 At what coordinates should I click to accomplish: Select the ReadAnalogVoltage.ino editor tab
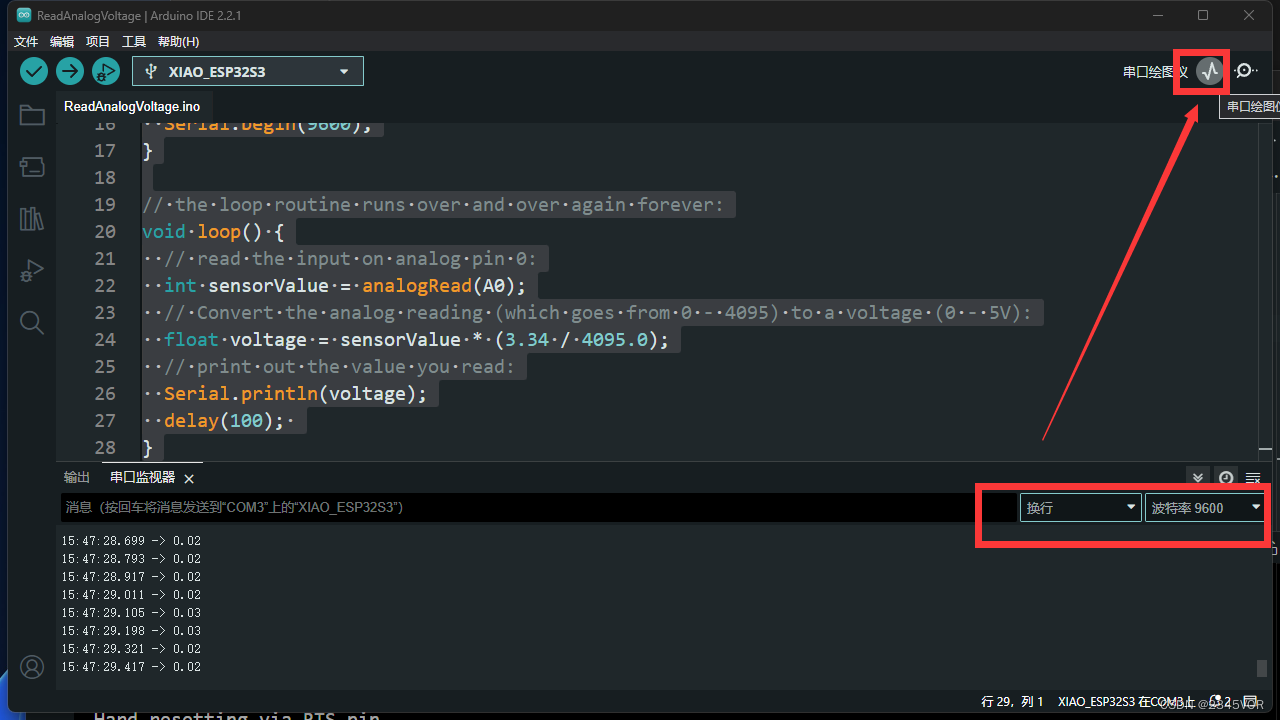click(132, 106)
